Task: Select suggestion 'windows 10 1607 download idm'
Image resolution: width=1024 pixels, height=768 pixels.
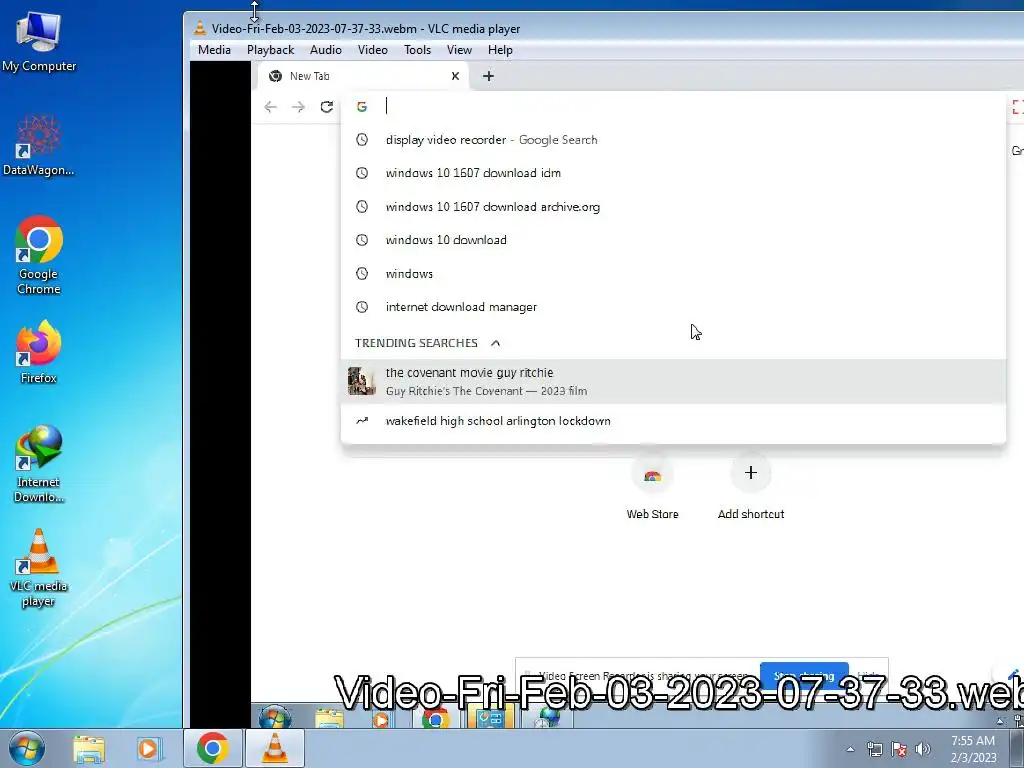Action: (x=673, y=173)
